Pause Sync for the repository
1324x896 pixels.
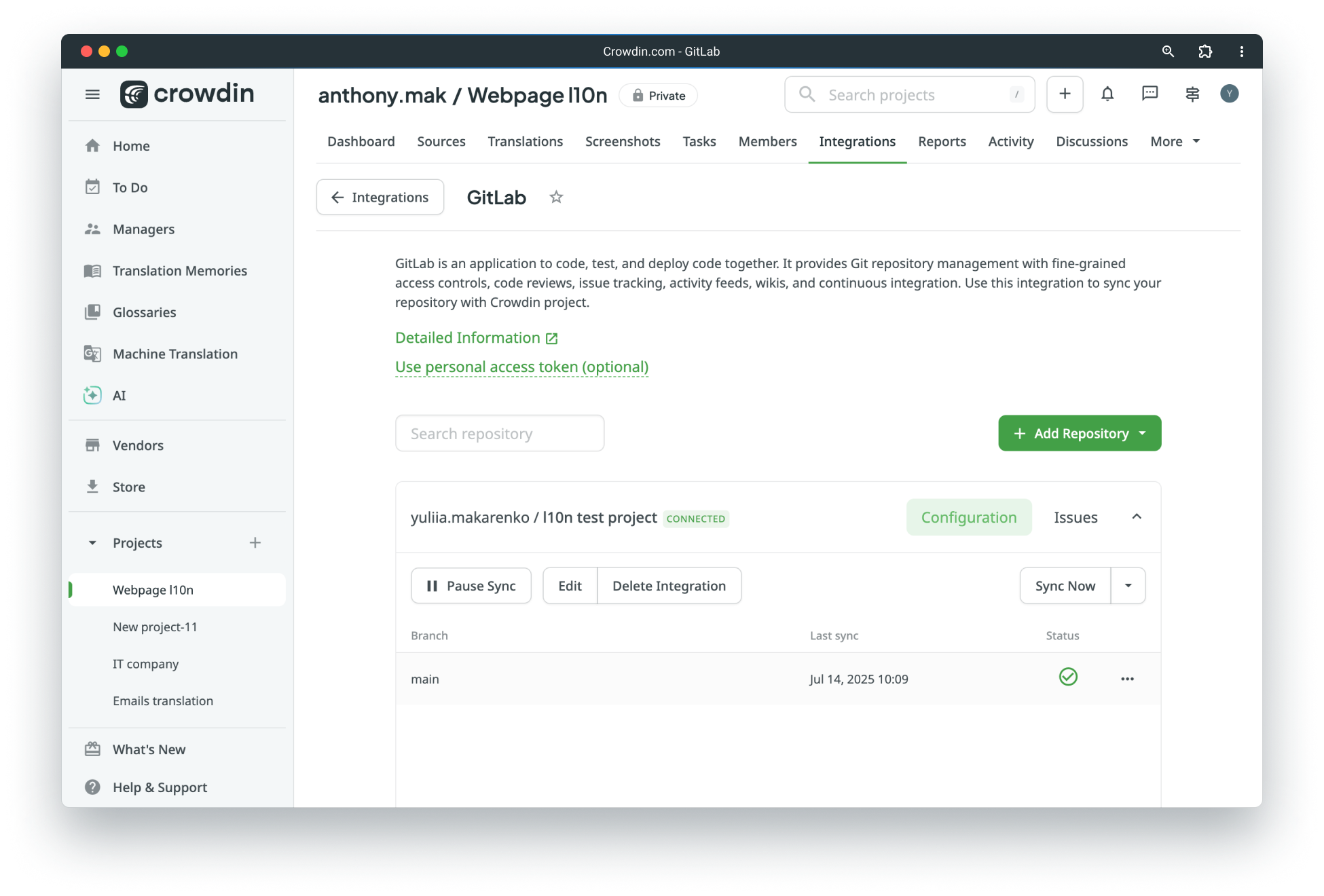pos(471,586)
